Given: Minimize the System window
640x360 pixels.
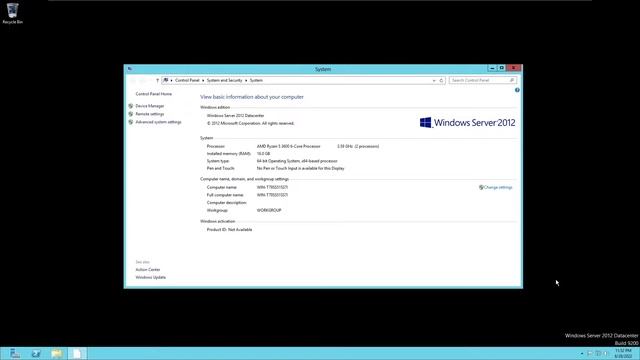Looking at the screenshot, I should pyautogui.click(x=492, y=68).
